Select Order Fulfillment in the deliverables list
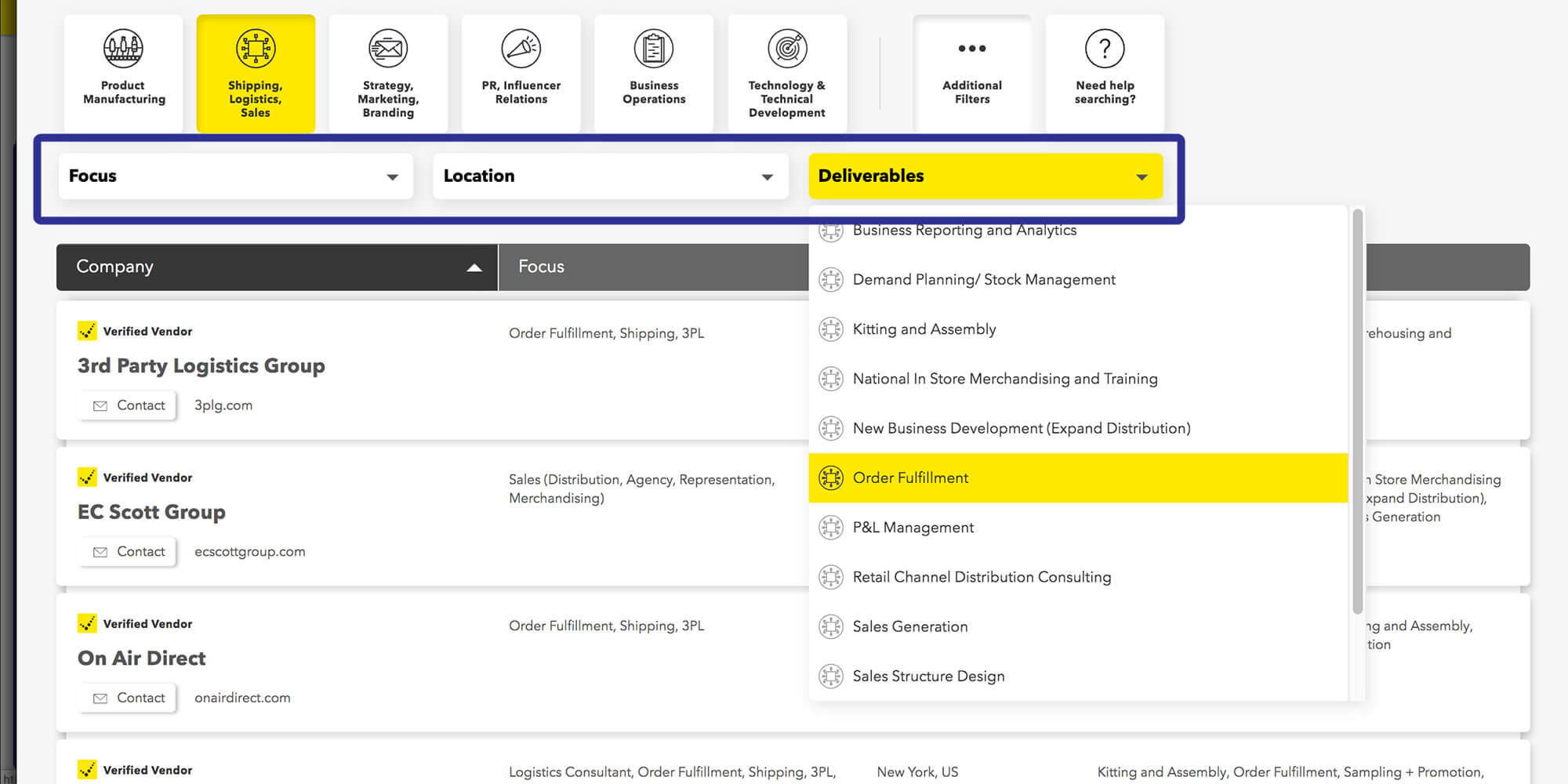The height and width of the screenshot is (784, 1568). 911,478
